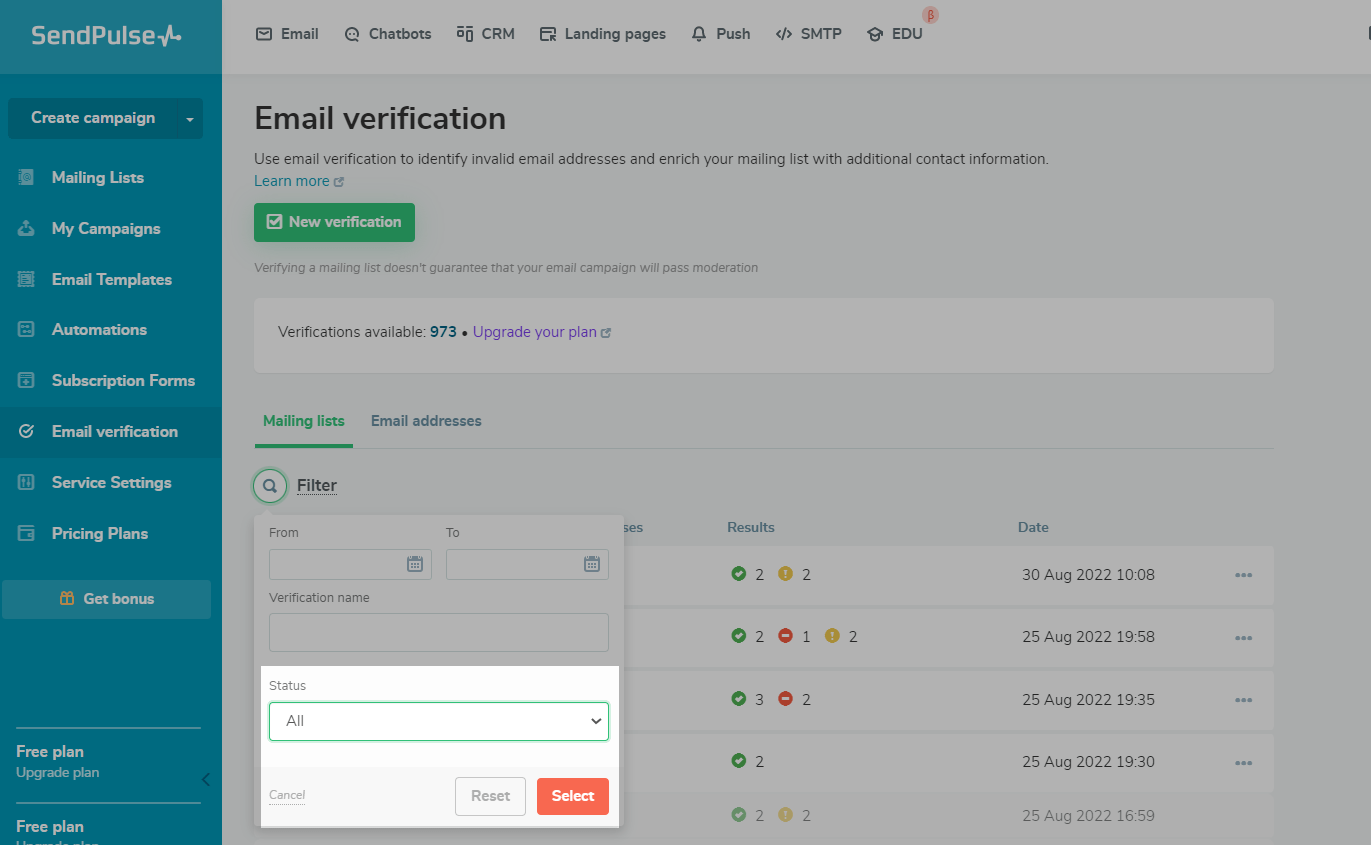Expand the Create campaign dropdown arrow
The image size is (1371, 845).
pyautogui.click(x=190, y=119)
